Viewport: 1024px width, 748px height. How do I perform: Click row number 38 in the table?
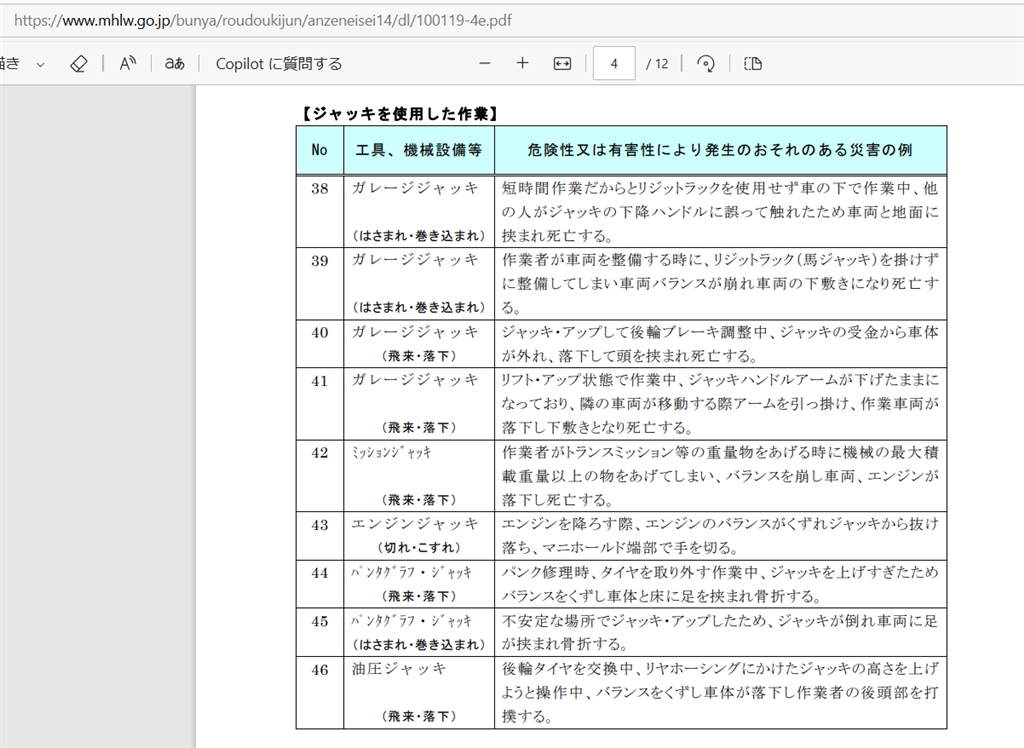tap(319, 188)
